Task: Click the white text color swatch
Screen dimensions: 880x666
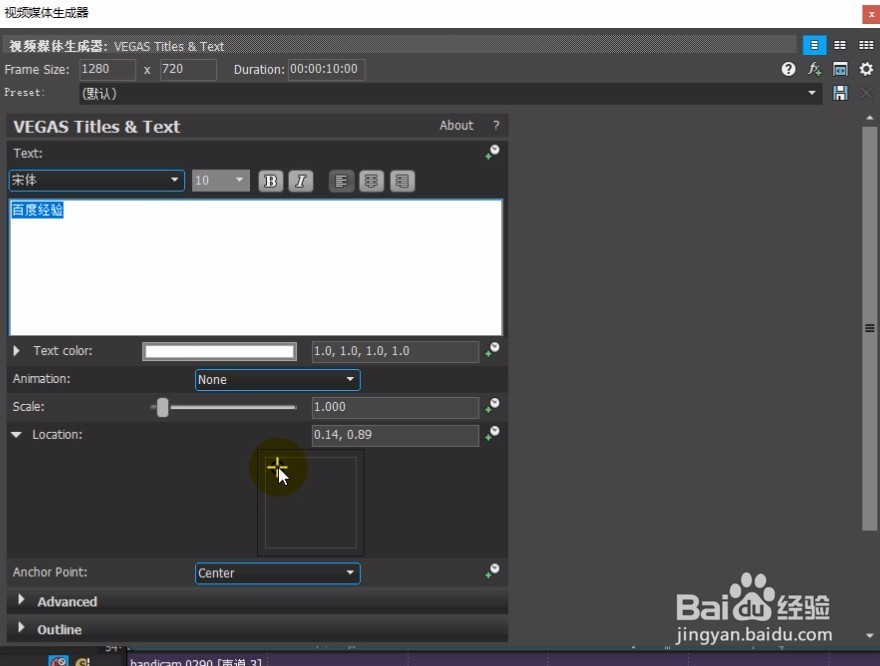Action: [x=219, y=352]
